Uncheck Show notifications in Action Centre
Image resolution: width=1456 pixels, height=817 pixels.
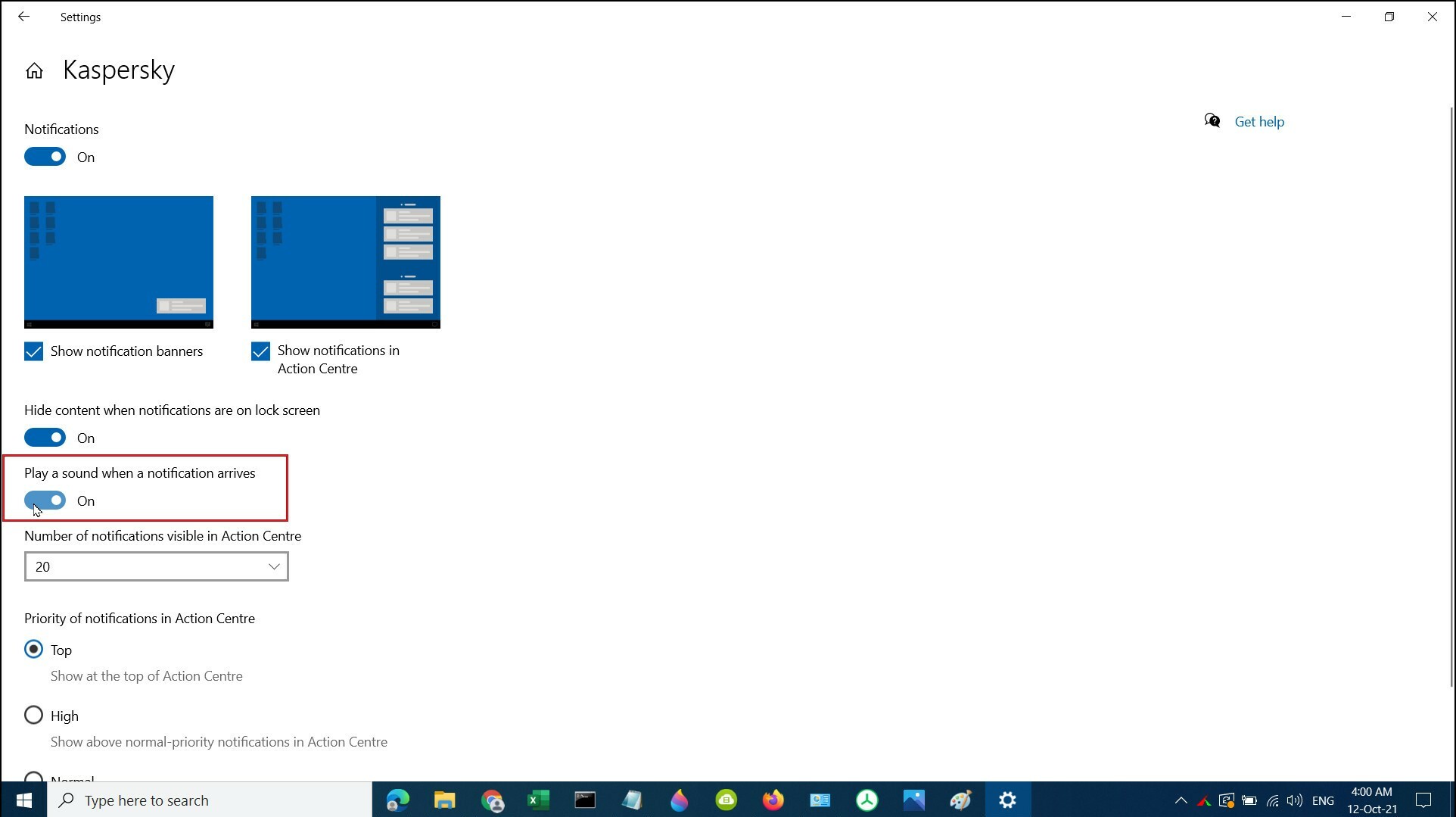click(260, 351)
